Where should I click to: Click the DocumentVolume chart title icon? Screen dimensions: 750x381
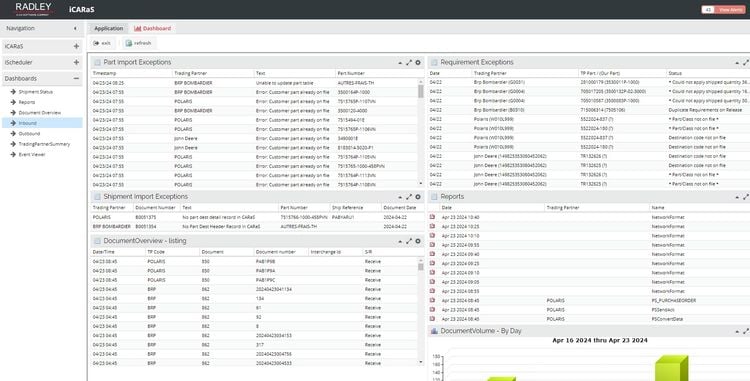pos(434,331)
